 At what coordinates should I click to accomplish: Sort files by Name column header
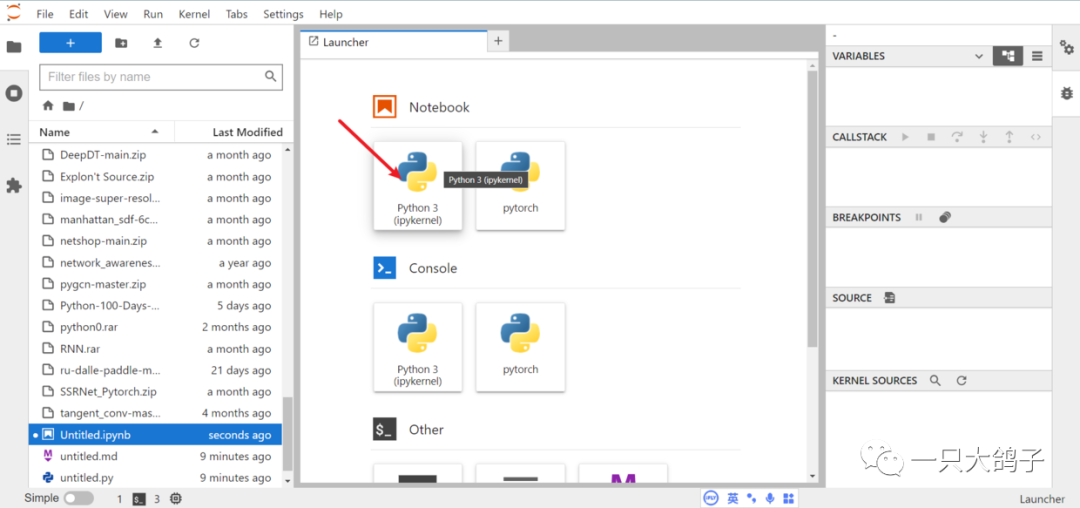point(101,131)
